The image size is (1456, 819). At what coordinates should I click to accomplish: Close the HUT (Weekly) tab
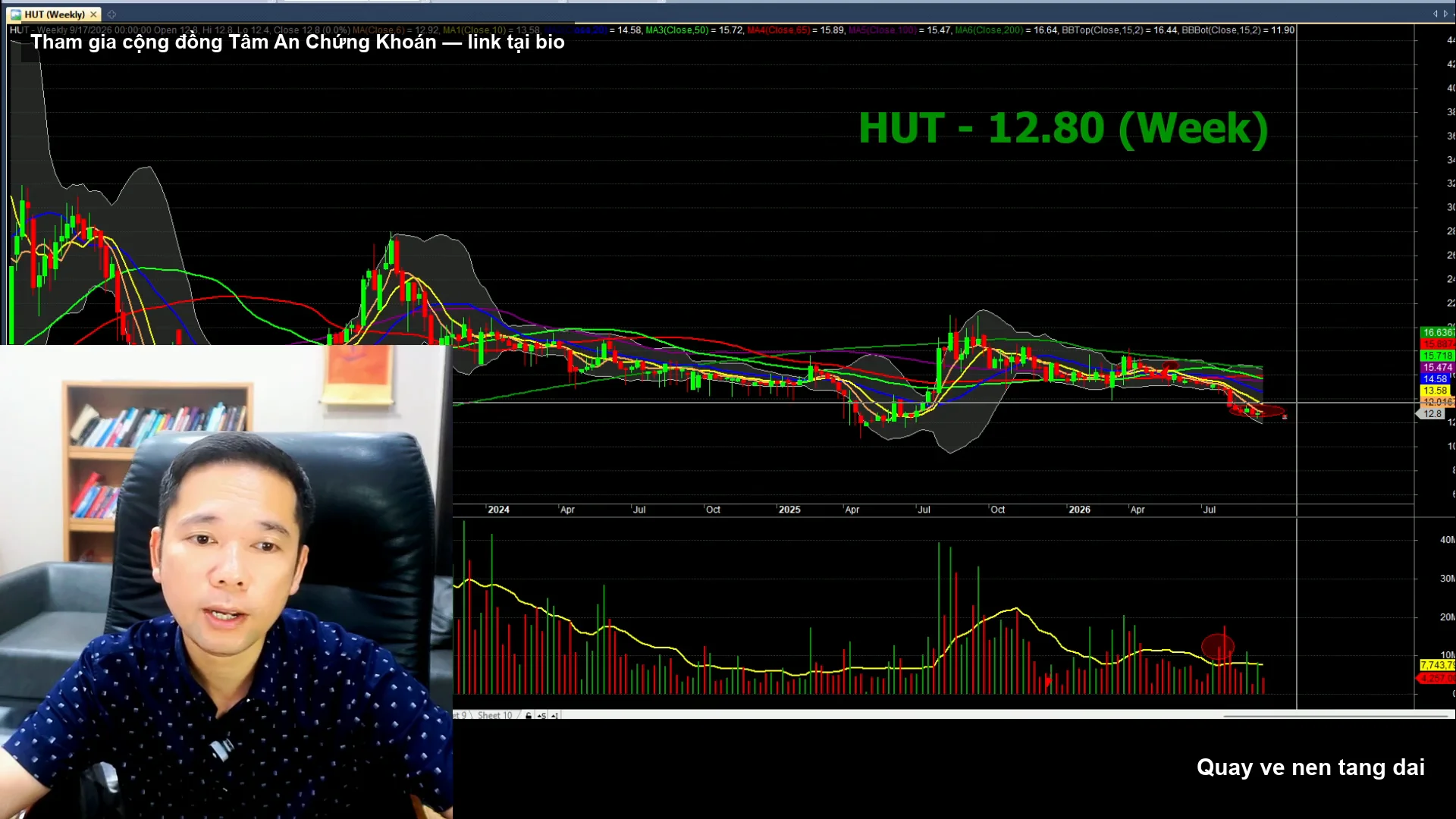coord(93,14)
